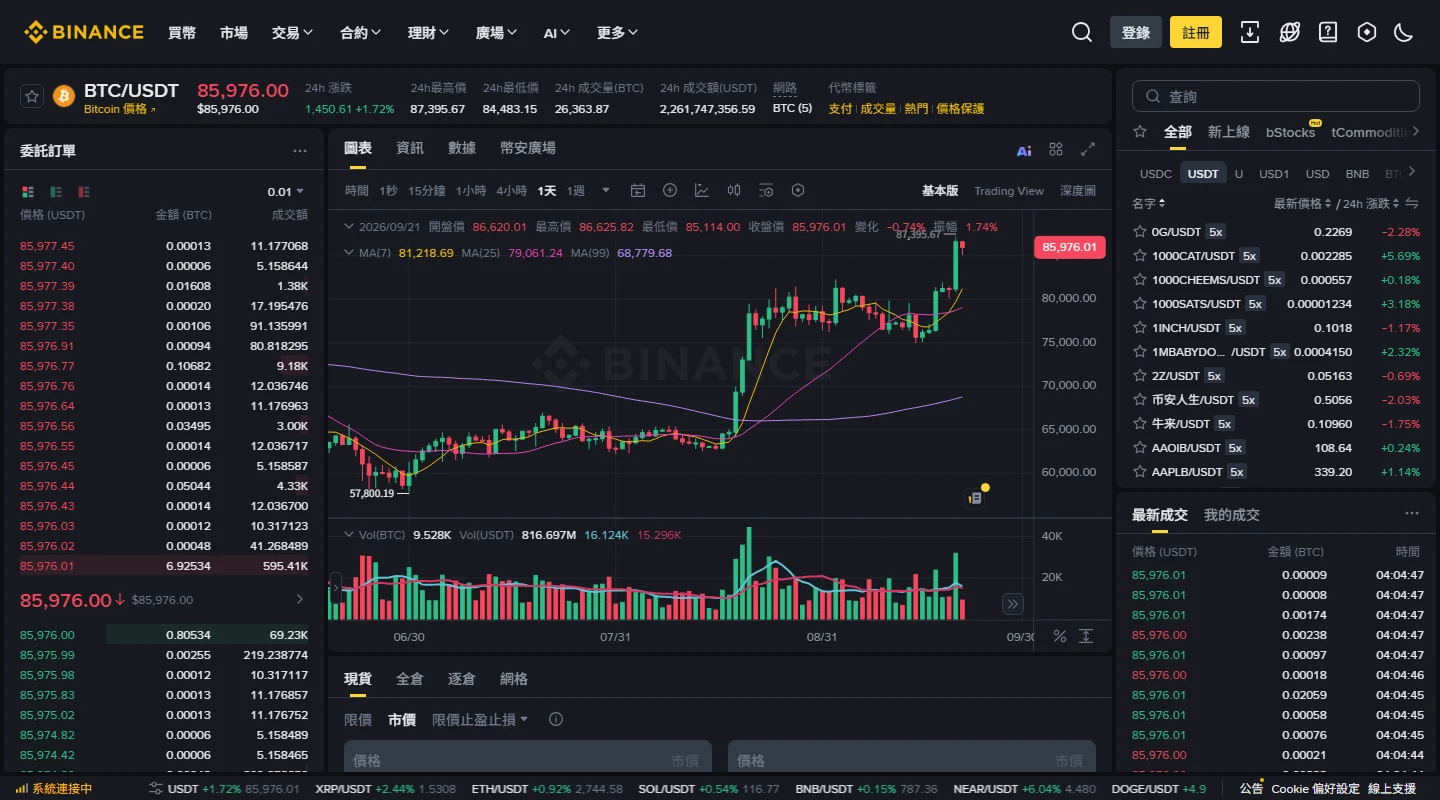Click the 註冊 button
Screen dimensions: 1440x800
[x=1196, y=32]
